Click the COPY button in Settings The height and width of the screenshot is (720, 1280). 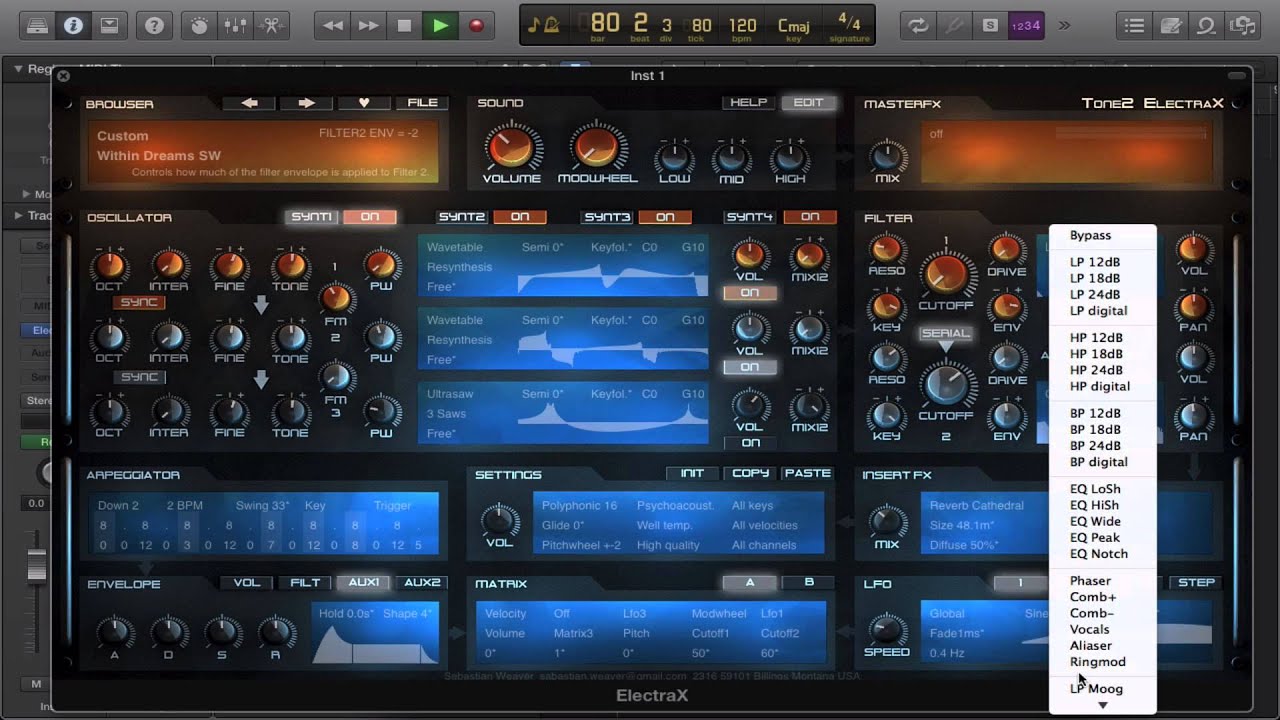pos(750,474)
